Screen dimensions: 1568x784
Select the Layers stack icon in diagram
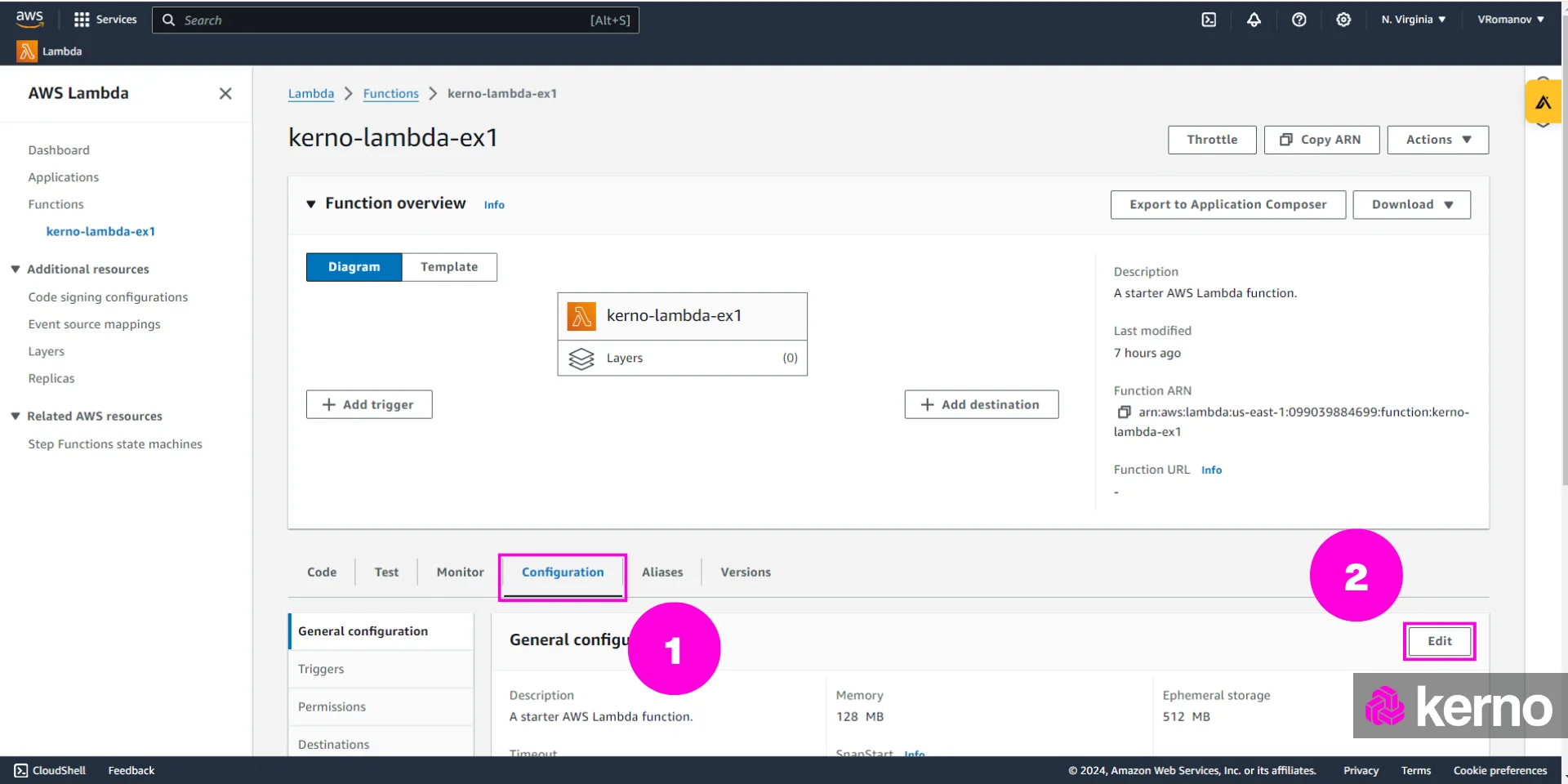coord(581,359)
